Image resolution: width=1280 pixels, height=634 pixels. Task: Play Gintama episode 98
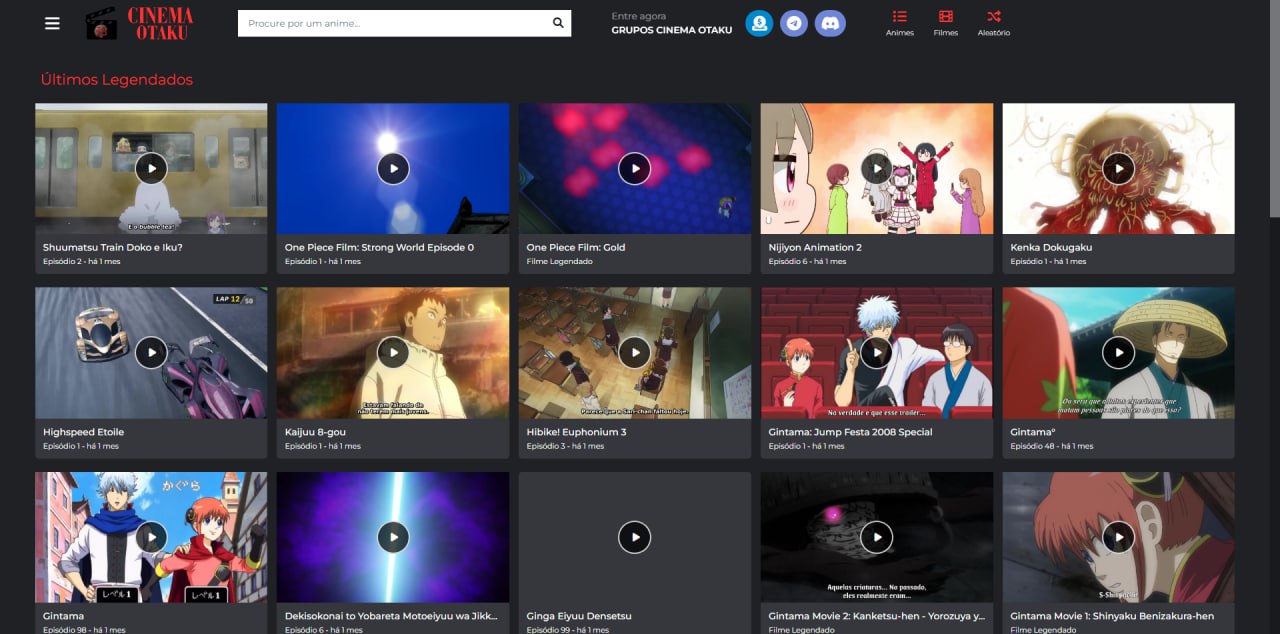(x=151, y=537)
